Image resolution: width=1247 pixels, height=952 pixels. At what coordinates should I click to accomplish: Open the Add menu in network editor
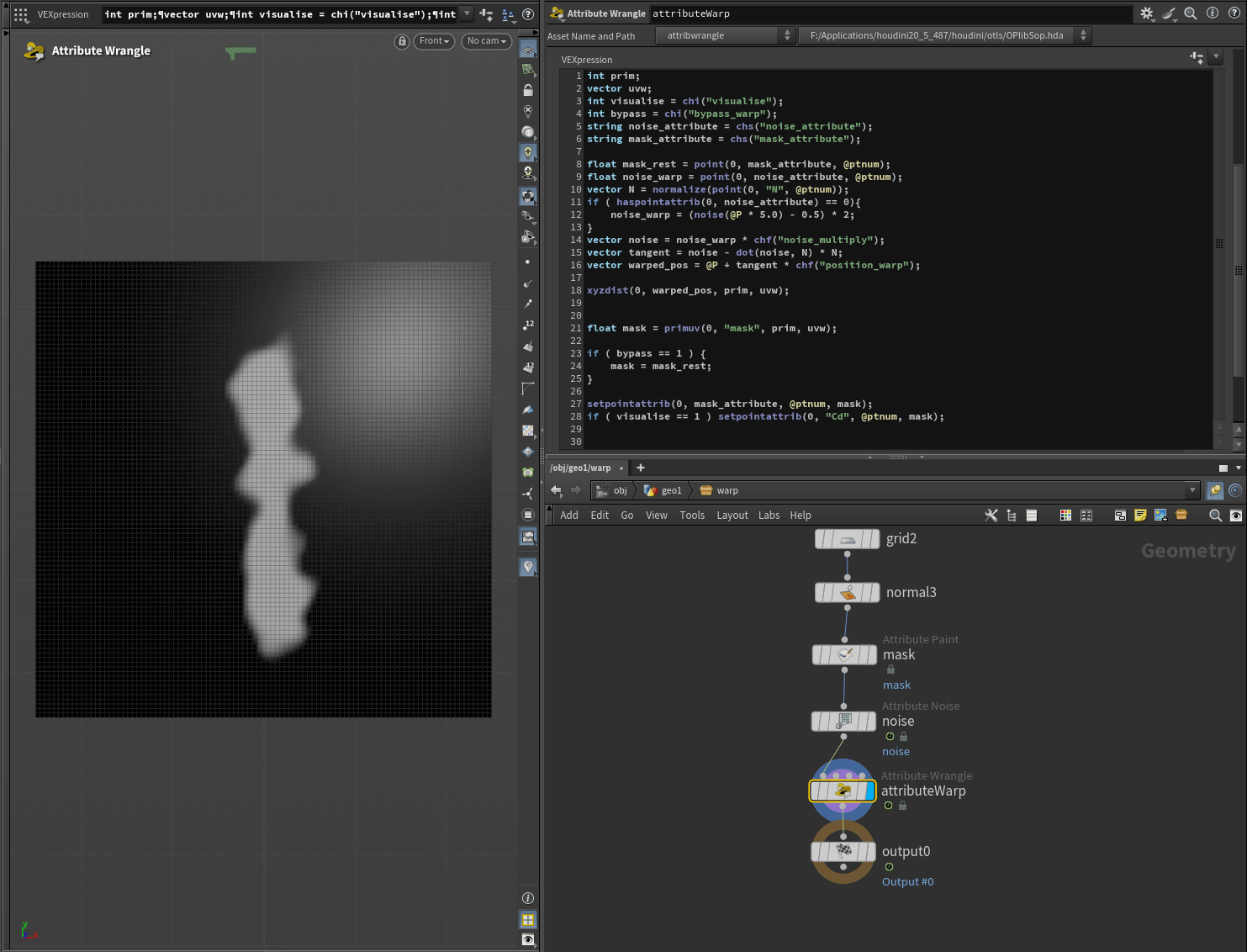coord(569,516)
